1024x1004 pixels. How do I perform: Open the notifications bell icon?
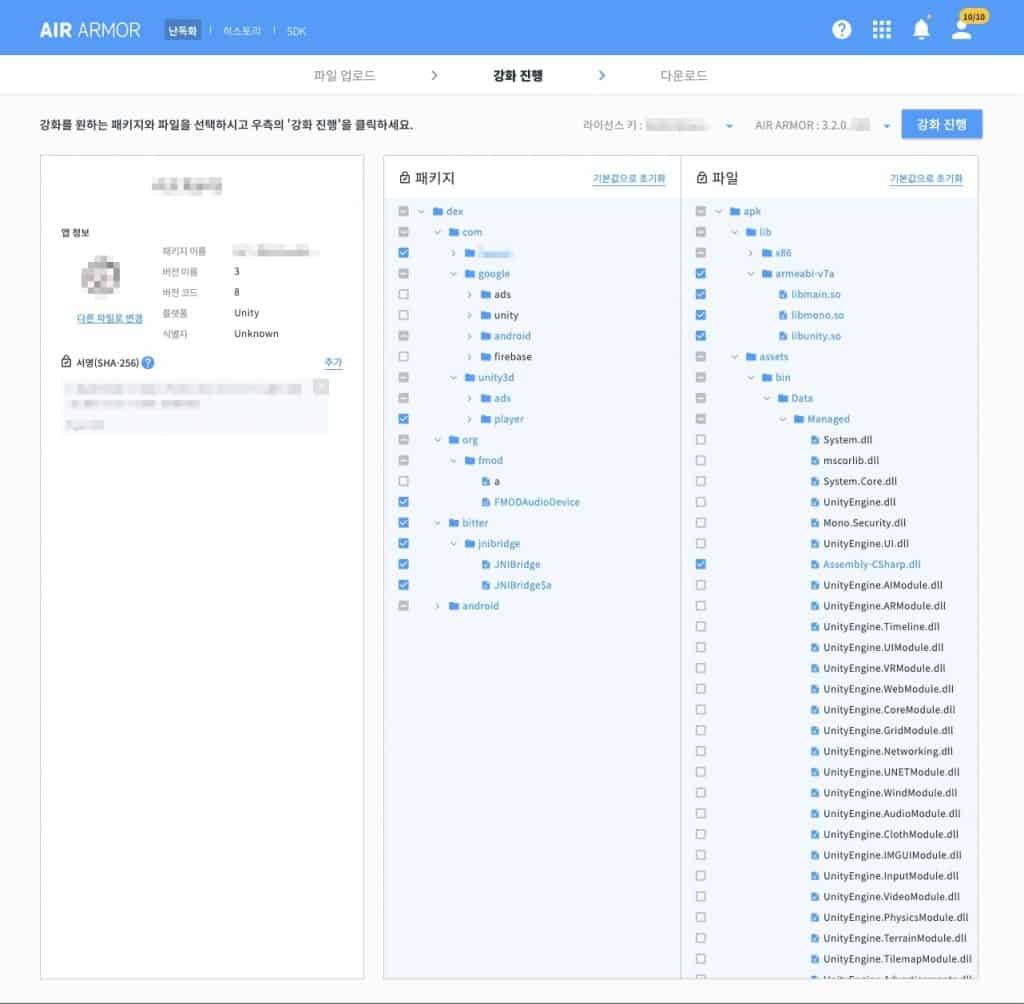921,30
